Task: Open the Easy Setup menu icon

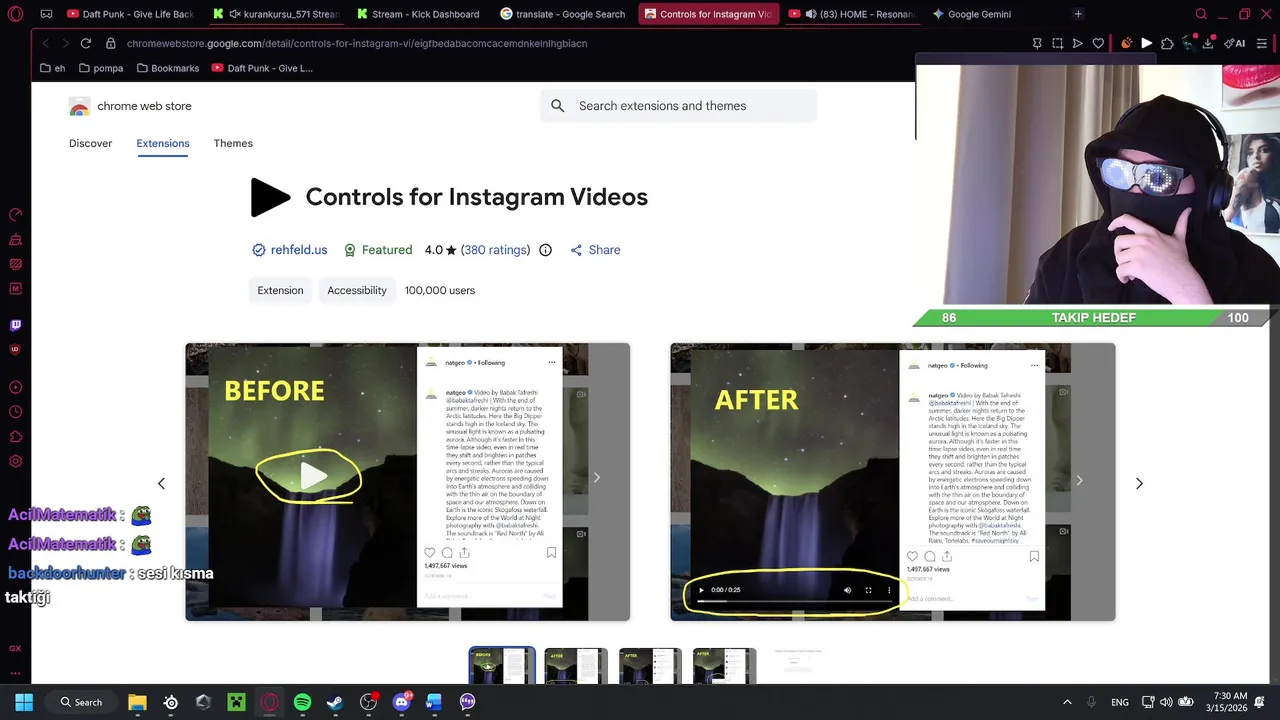Action: [1262, 44]
